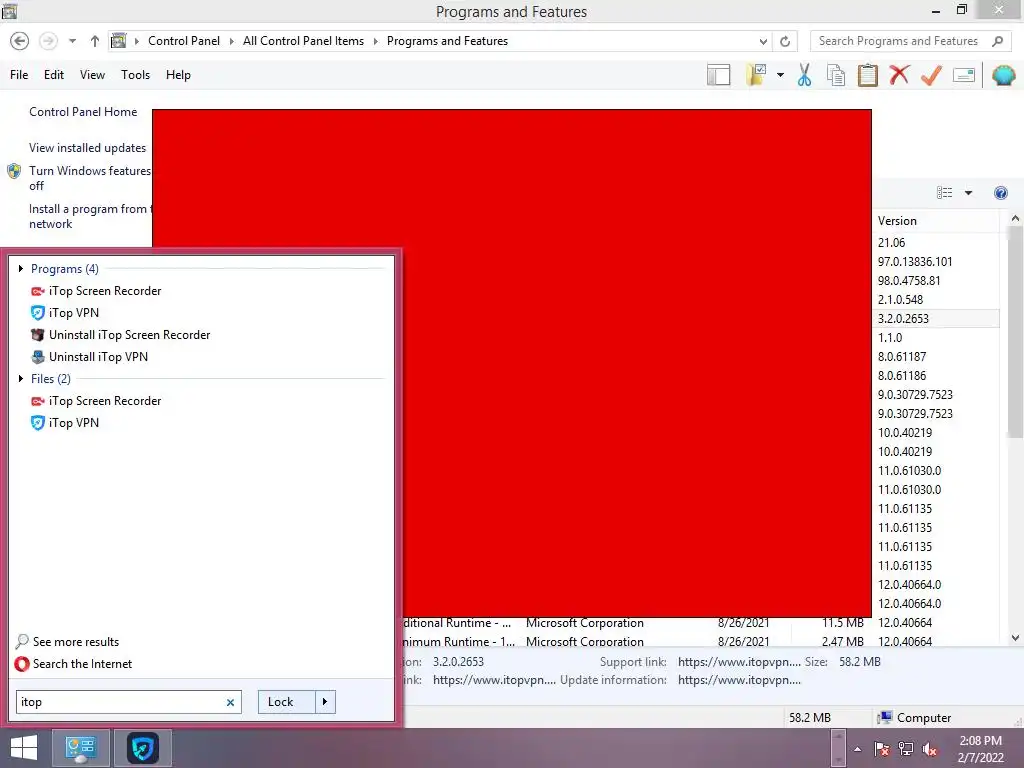Open iTop Screen Recorder under Files
The height and width of the screenshot is (768, 1024).
[104, 400]
